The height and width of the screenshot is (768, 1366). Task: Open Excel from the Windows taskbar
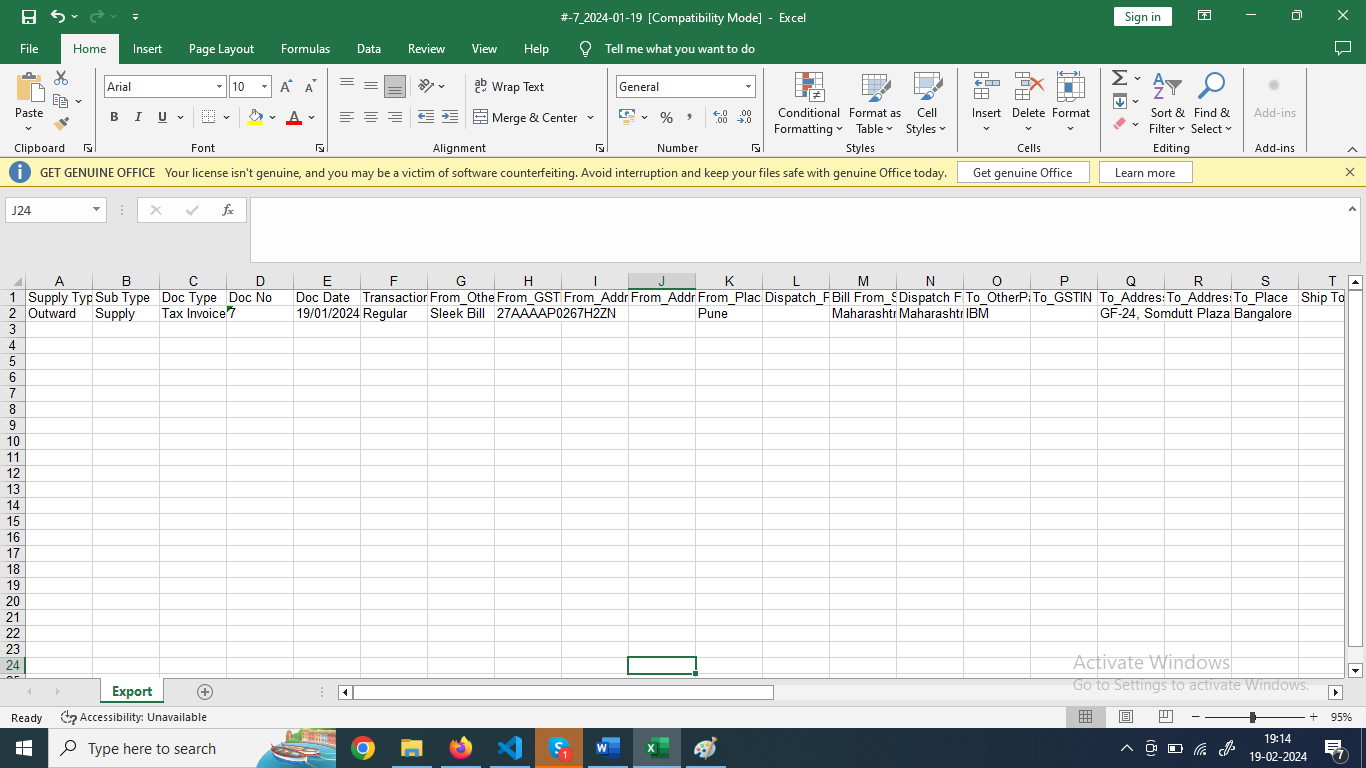click(657, 748)
